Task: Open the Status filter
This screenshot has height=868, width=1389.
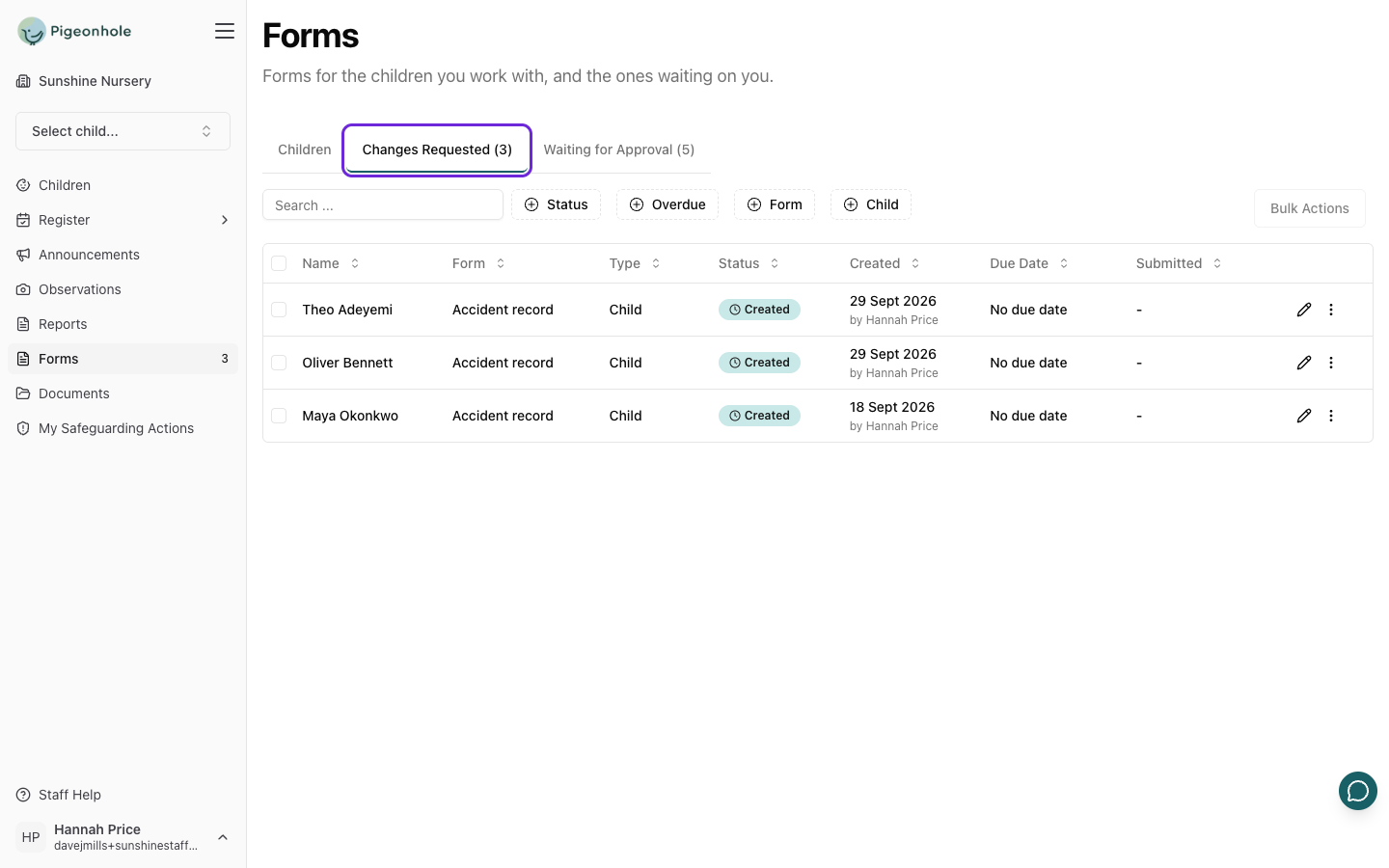Action: tap(556, 204)
